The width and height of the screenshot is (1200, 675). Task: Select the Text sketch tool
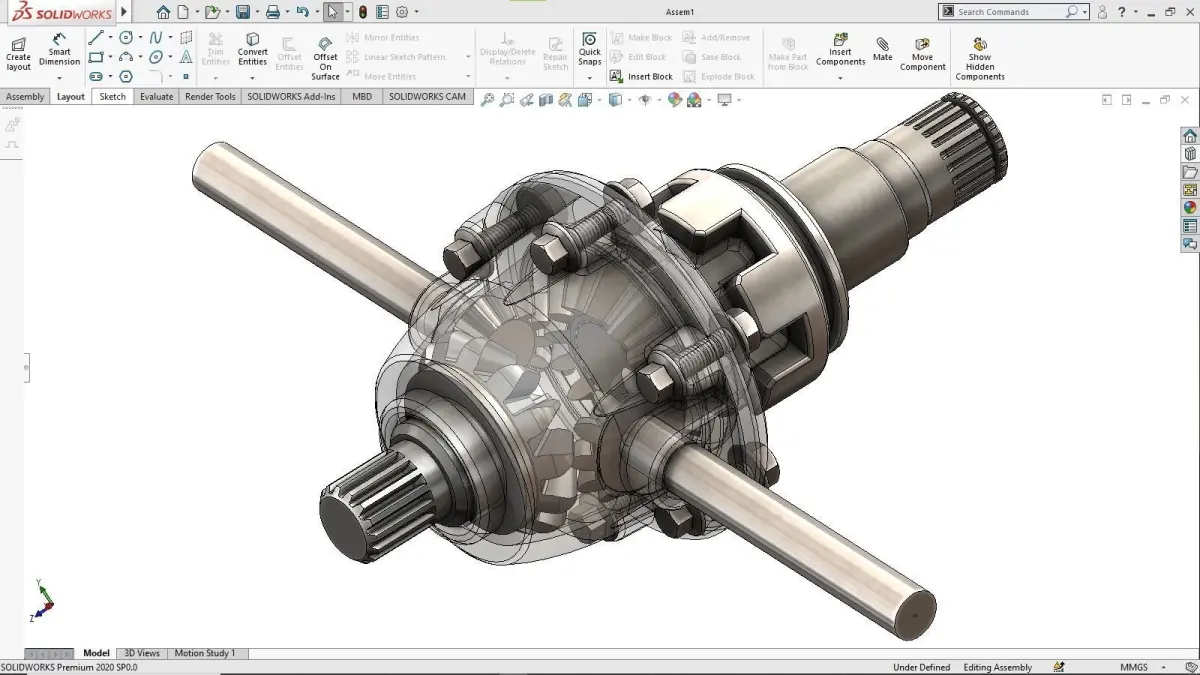186,57
